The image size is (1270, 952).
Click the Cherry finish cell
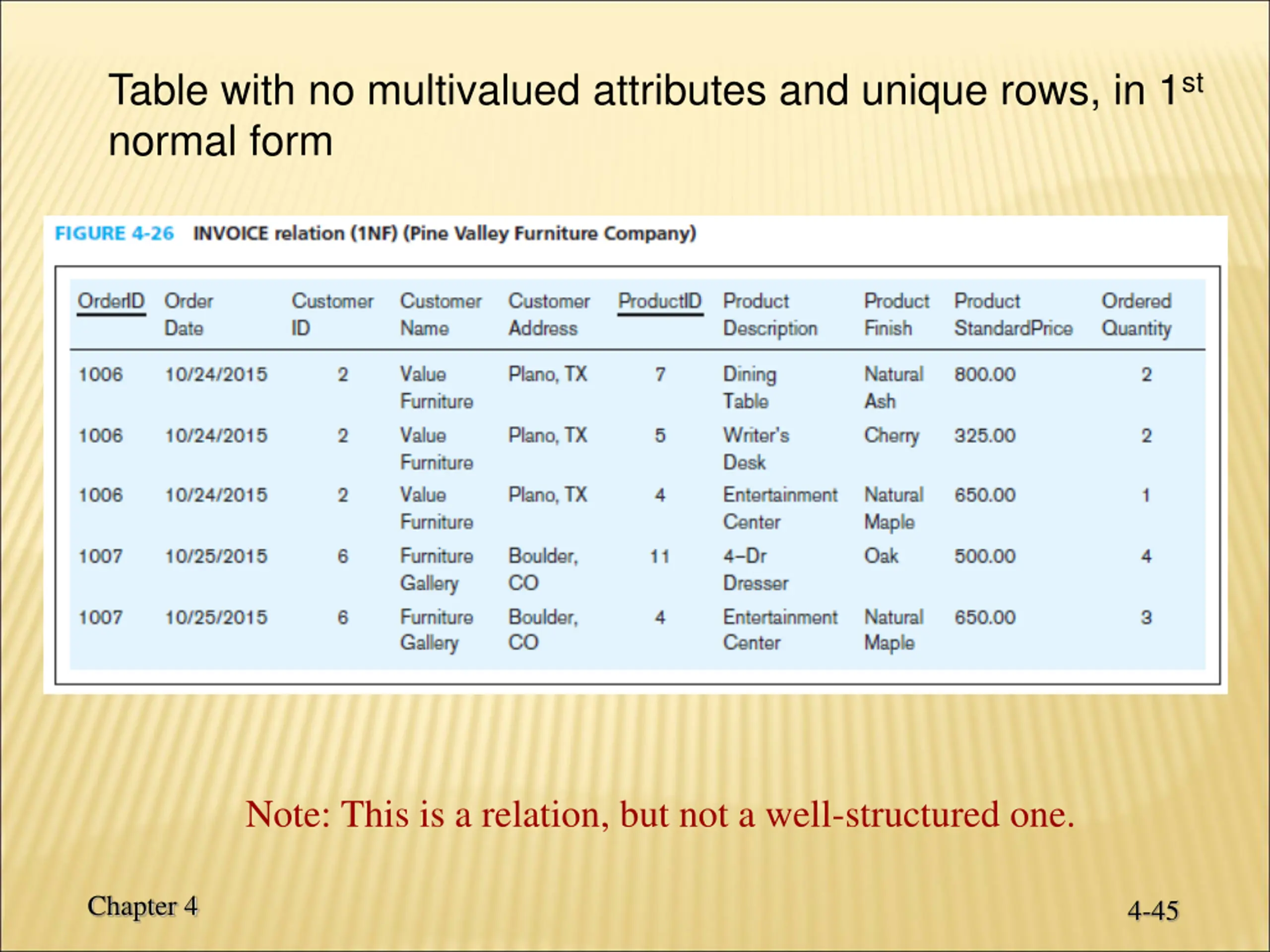[891, 435]
